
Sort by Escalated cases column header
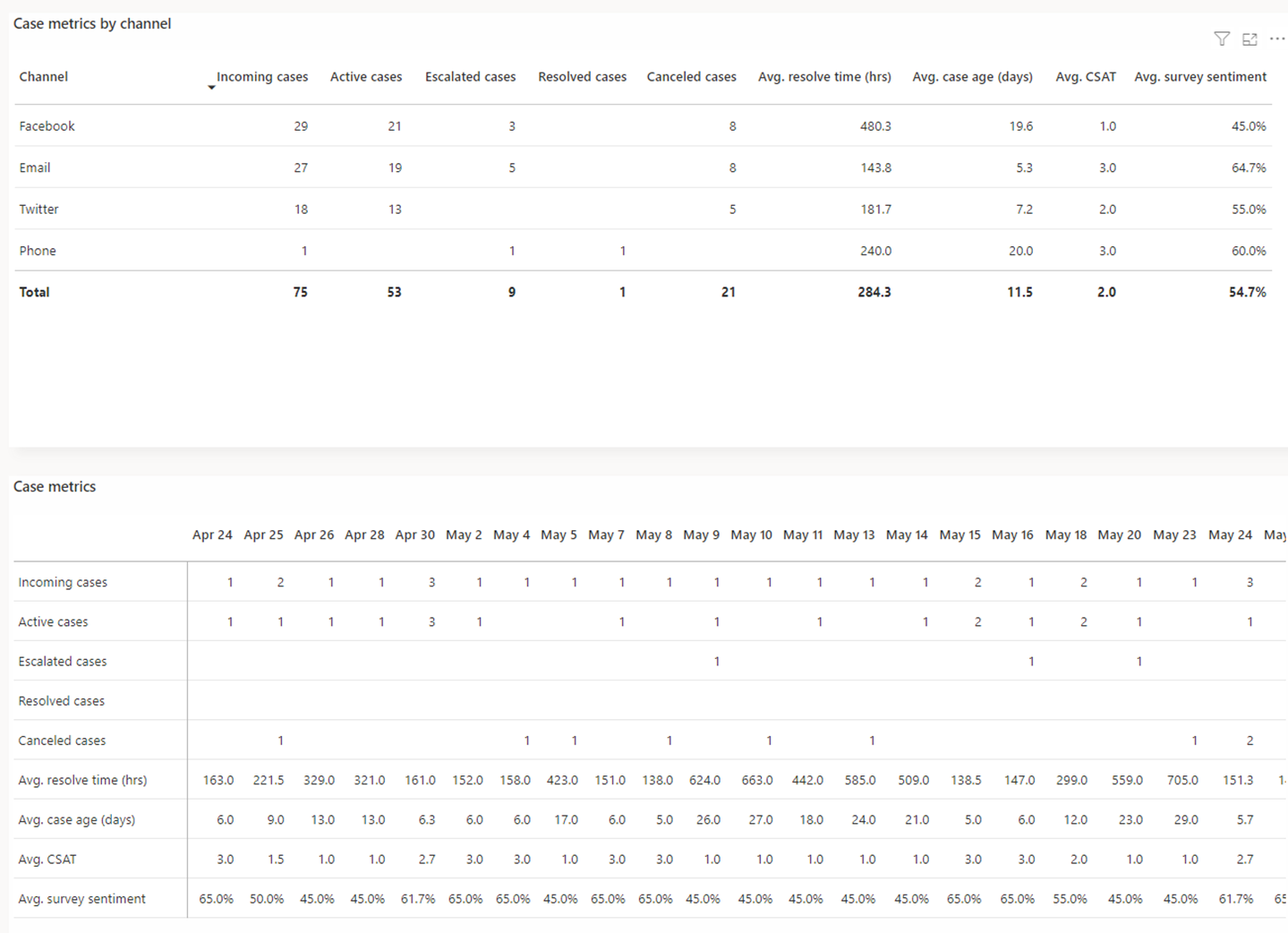(x=470, y=76)
